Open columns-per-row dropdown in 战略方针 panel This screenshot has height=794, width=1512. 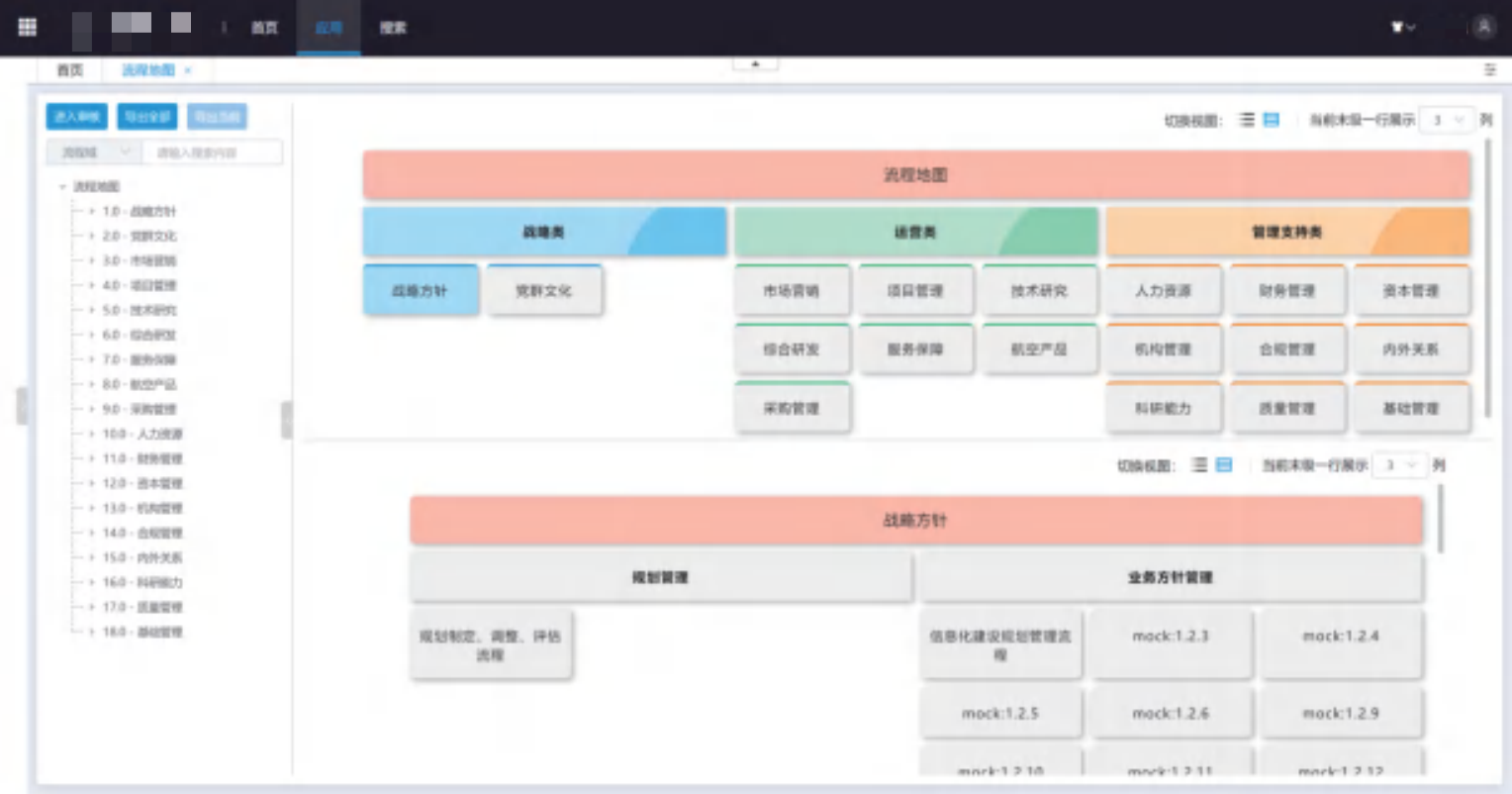1399,464
